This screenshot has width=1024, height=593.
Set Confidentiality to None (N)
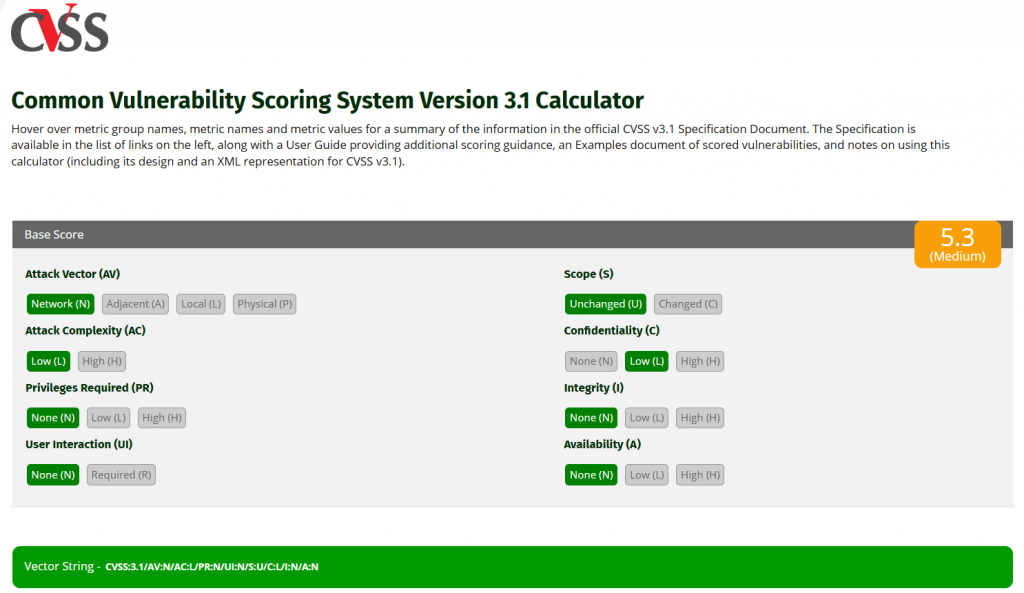click(x=591, y=361)
